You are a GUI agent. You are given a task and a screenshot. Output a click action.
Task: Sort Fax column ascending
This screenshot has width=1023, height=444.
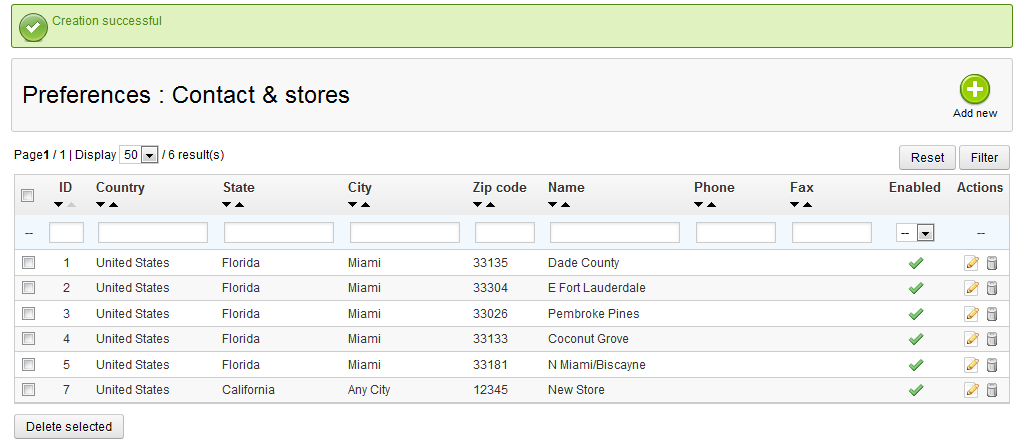coord(808,205)
